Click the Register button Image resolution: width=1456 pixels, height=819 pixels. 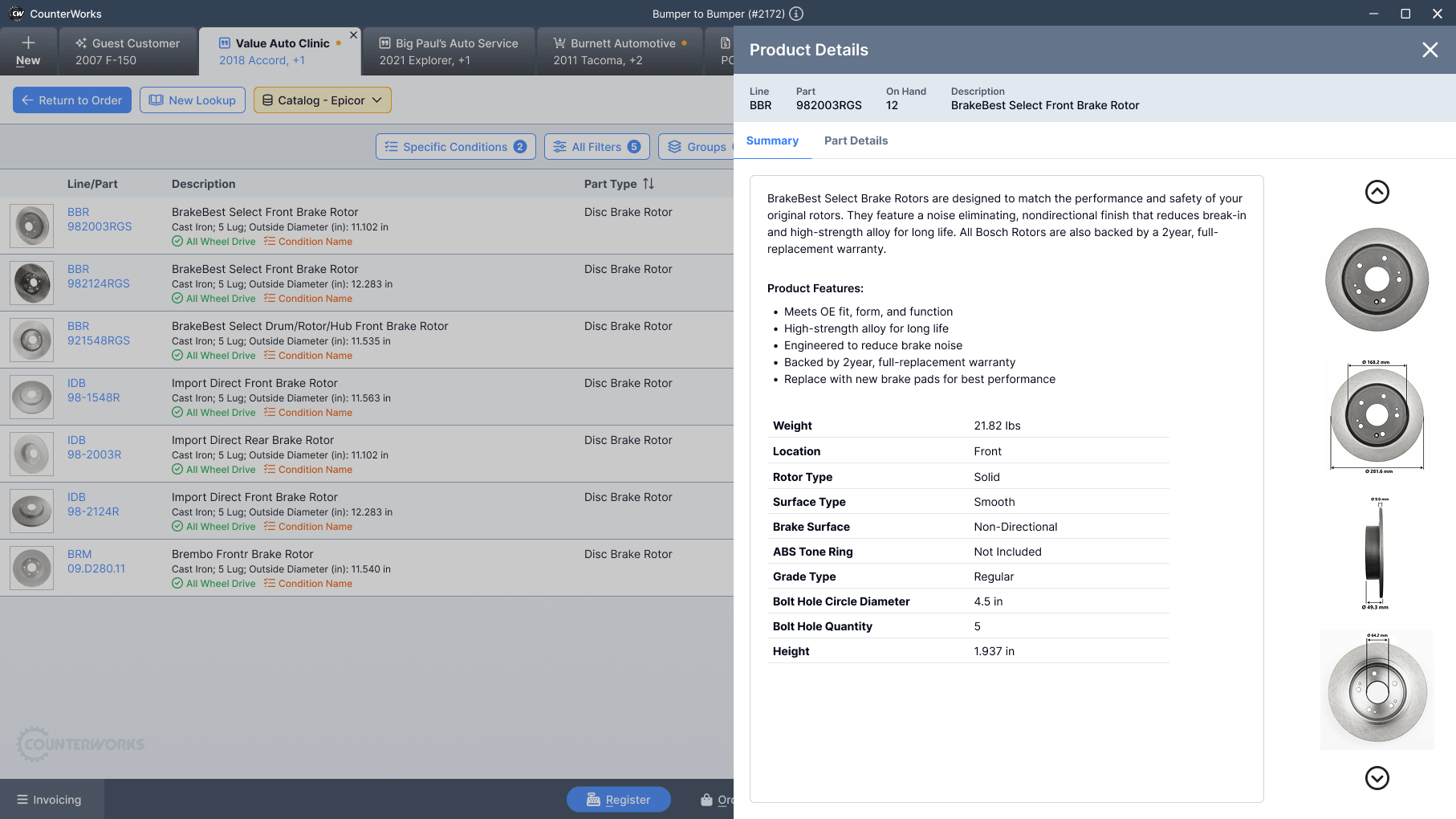click(618, 800)
